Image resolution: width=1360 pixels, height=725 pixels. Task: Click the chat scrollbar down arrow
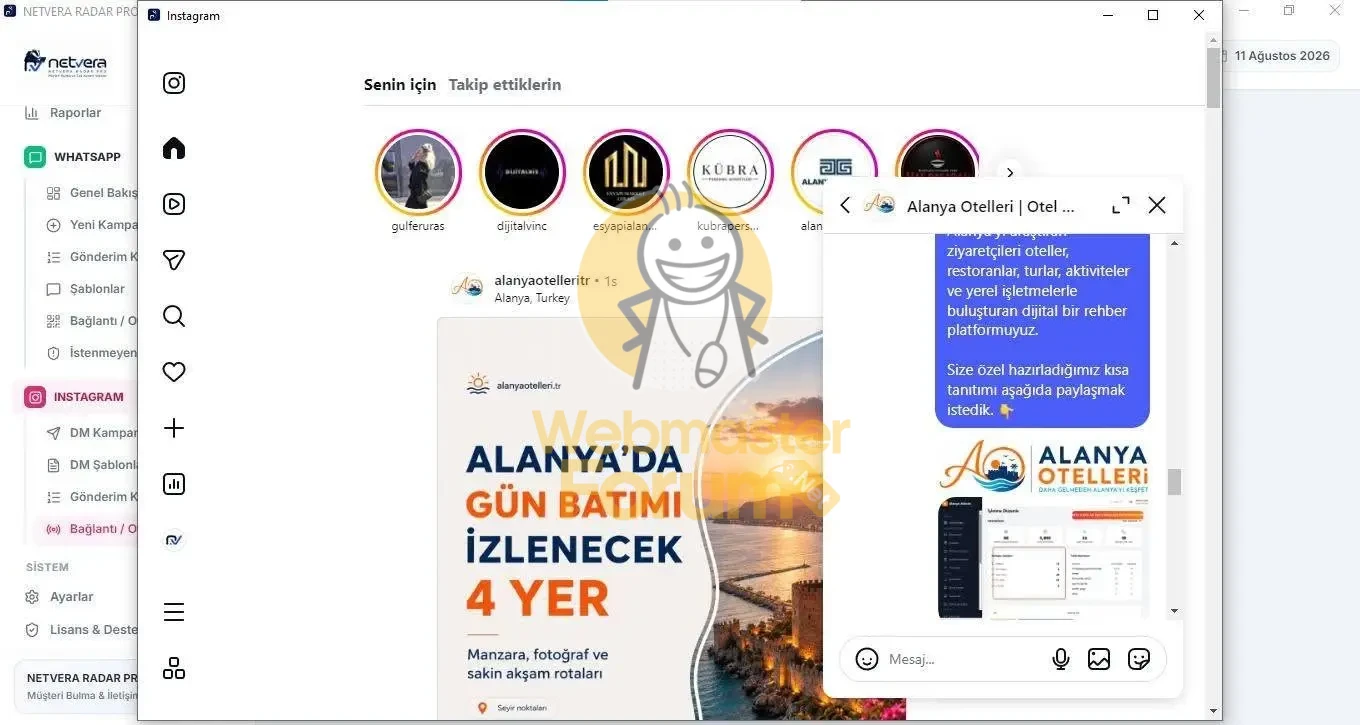[x=1174, y=611]
